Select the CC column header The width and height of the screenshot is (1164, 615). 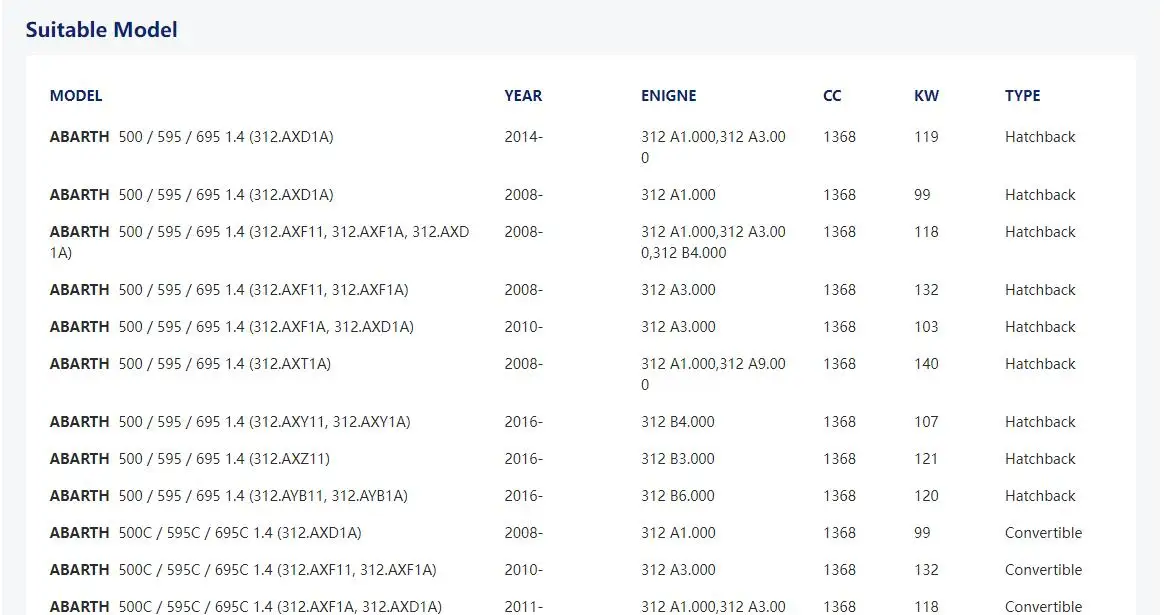point(832,96)
